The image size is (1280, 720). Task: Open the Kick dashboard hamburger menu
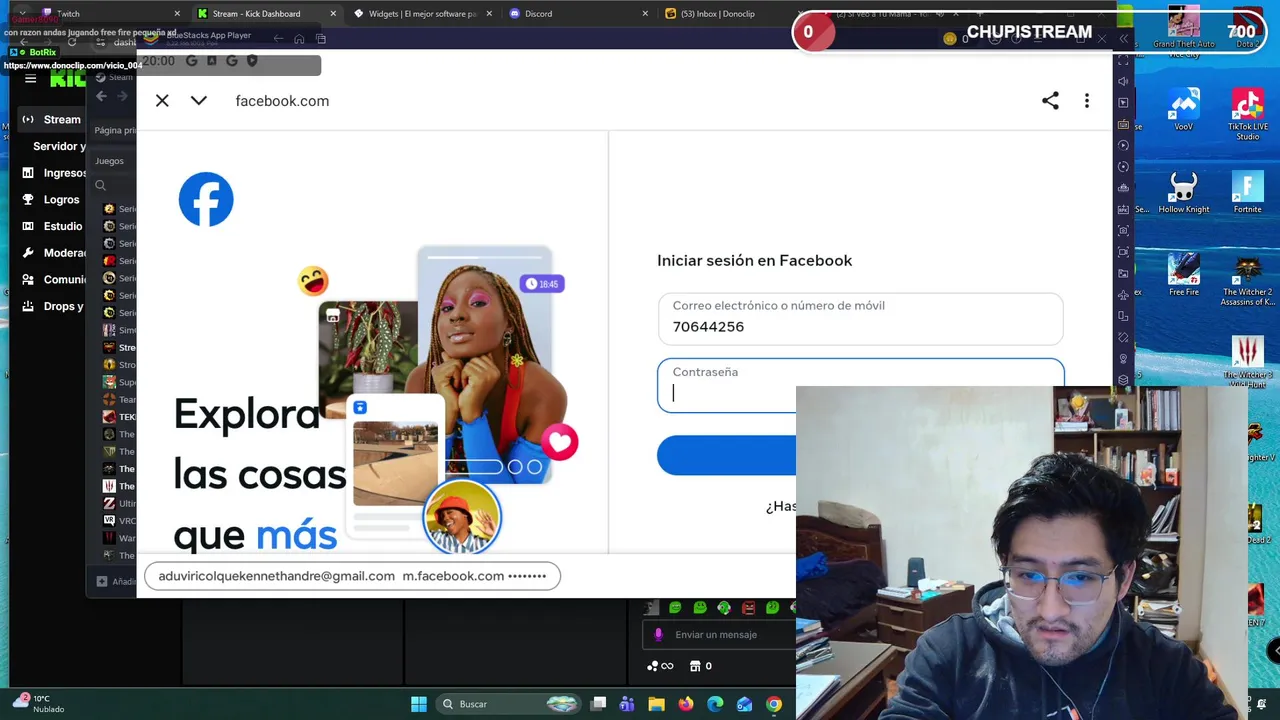click(30, 79)
